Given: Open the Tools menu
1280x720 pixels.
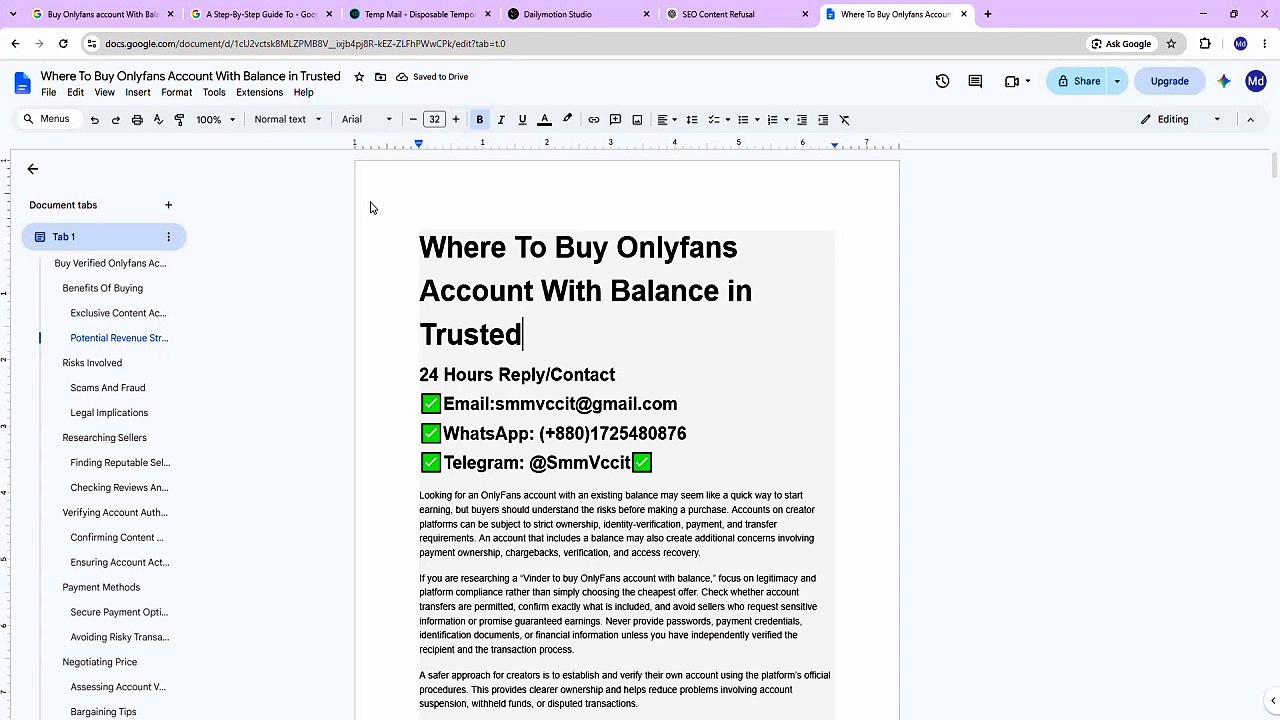Looking at the screenshot, I should point(214,92).
